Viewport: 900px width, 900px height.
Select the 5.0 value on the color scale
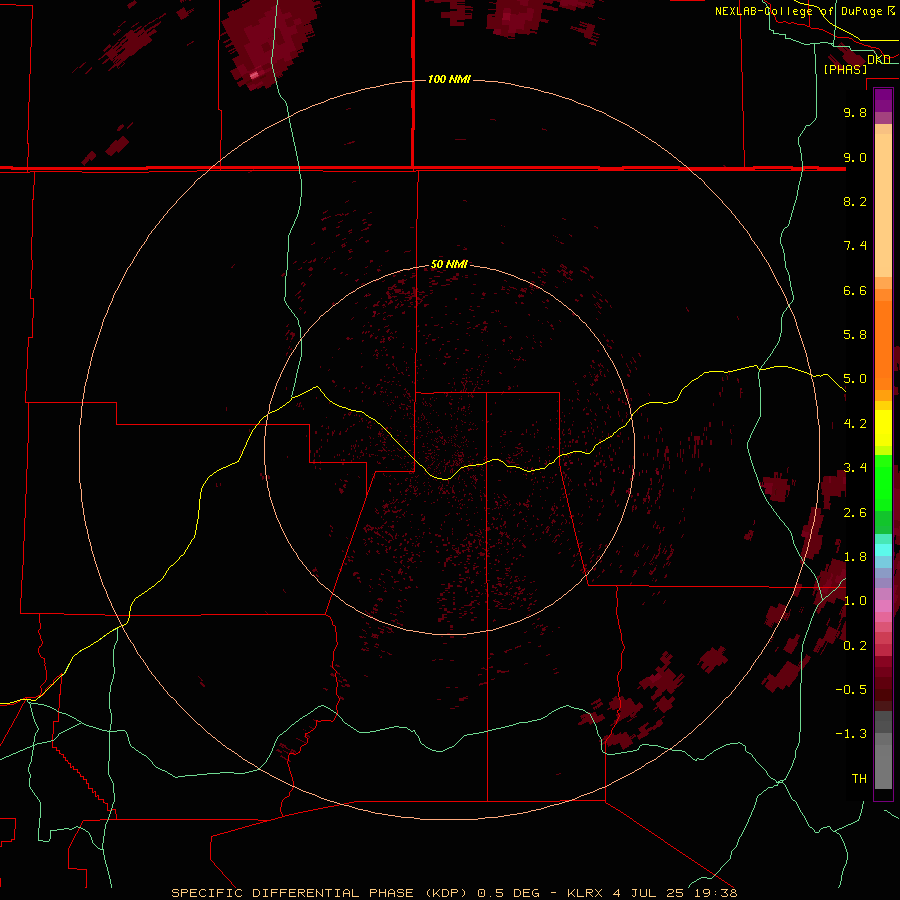point(855,379)
